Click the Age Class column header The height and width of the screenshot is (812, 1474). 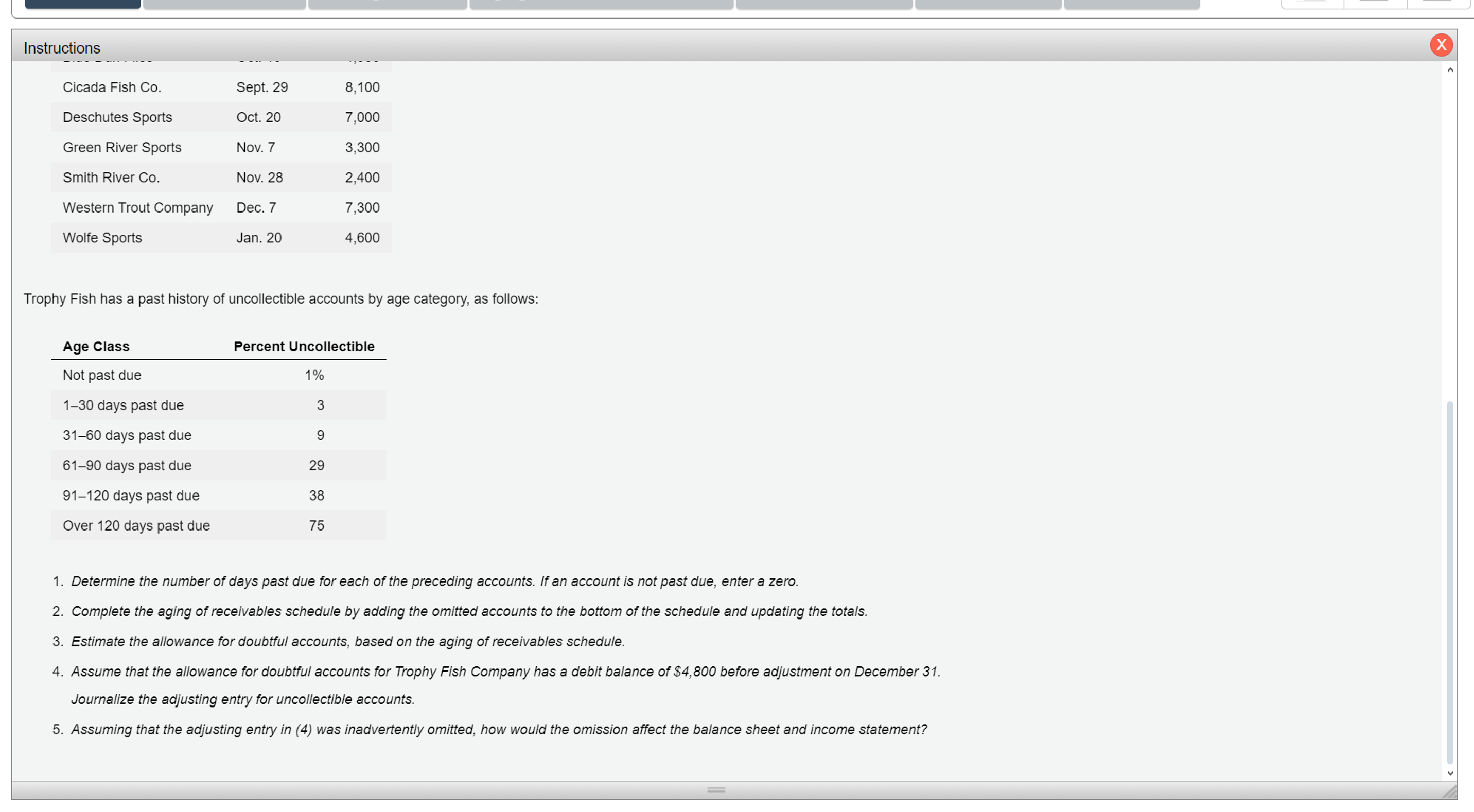[x=96, y=347]
